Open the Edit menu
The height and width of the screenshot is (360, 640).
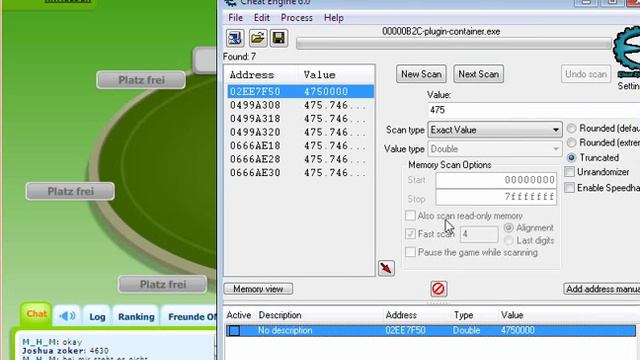point(262,18)
